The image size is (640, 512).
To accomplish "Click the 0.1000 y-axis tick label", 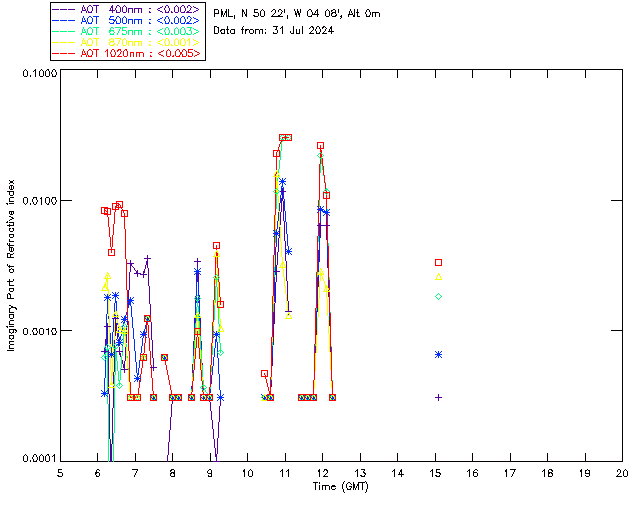I will tap(39, 73).
